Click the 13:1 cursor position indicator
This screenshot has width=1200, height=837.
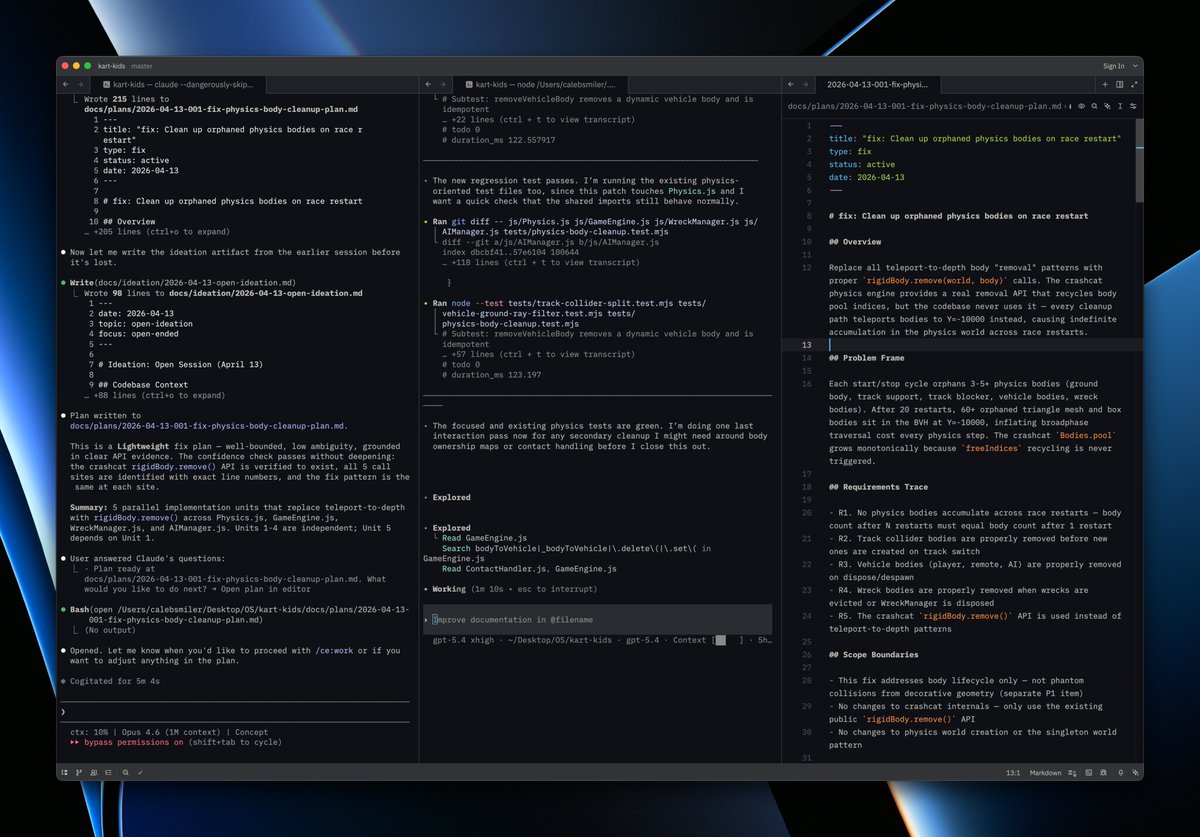point(1013,773)
